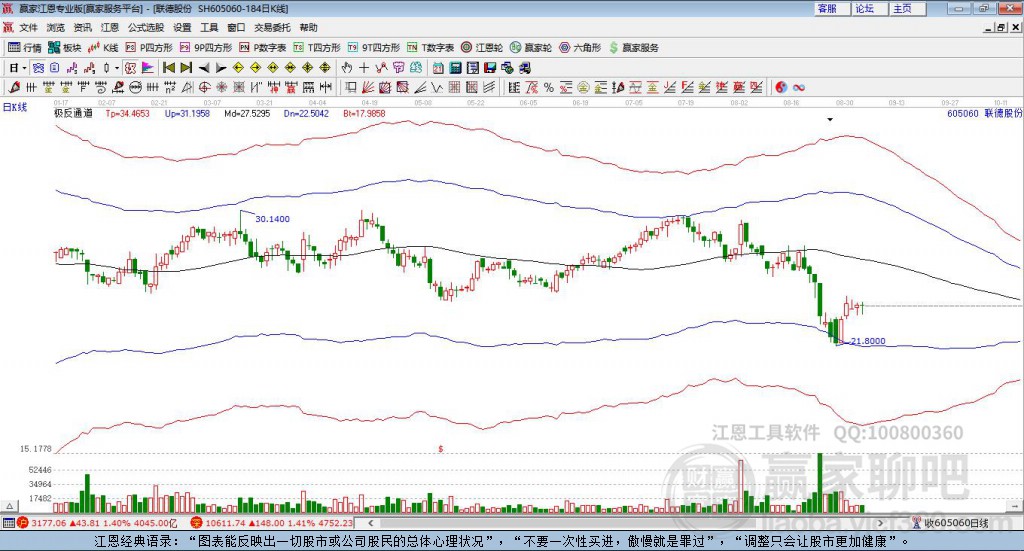
Task: Open P四方形 tool
Action: (x=149, y=48)
